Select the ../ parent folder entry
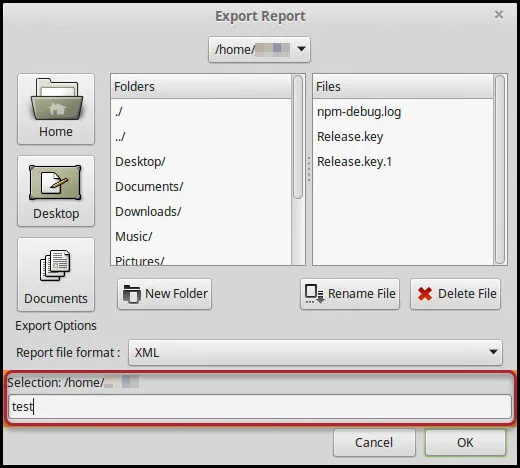The width and height of the screenshot is (520, 468). pos(201,137)
